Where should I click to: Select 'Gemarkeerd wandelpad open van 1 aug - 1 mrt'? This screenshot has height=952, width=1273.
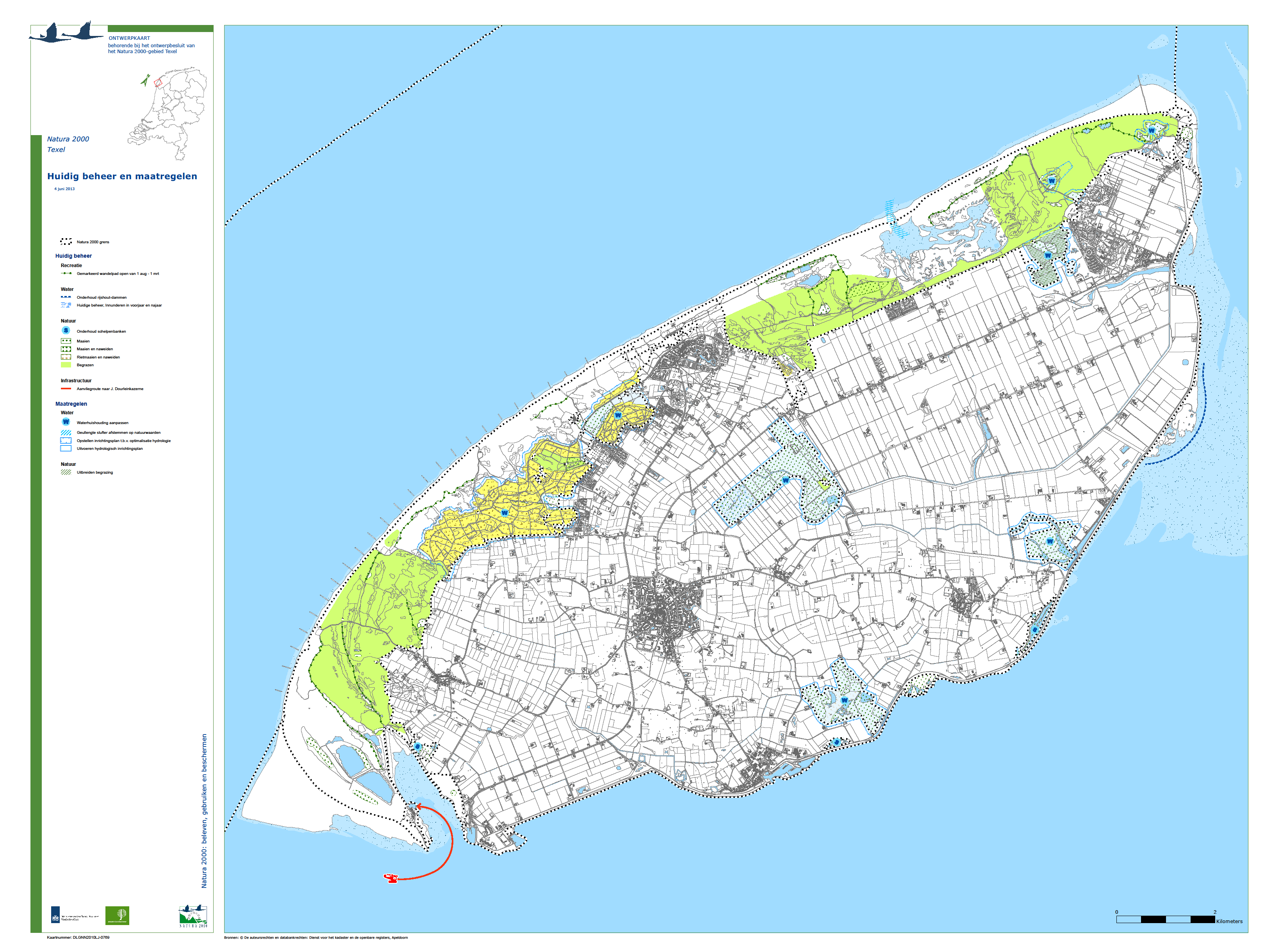[118, 273]
